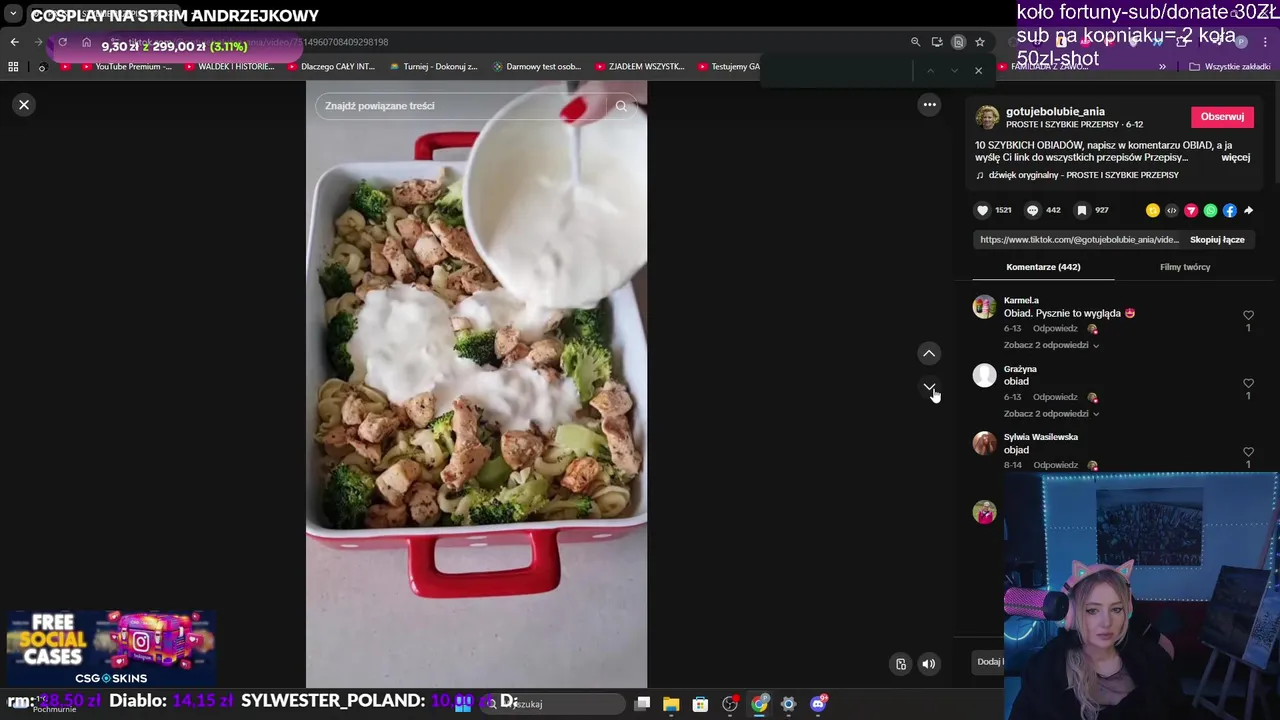Image resolution: width=1280 pixels, height=720 pixels.
Task: Show more bookmarks chevron
Action: pyautogui.click(x=1162, y=67)
